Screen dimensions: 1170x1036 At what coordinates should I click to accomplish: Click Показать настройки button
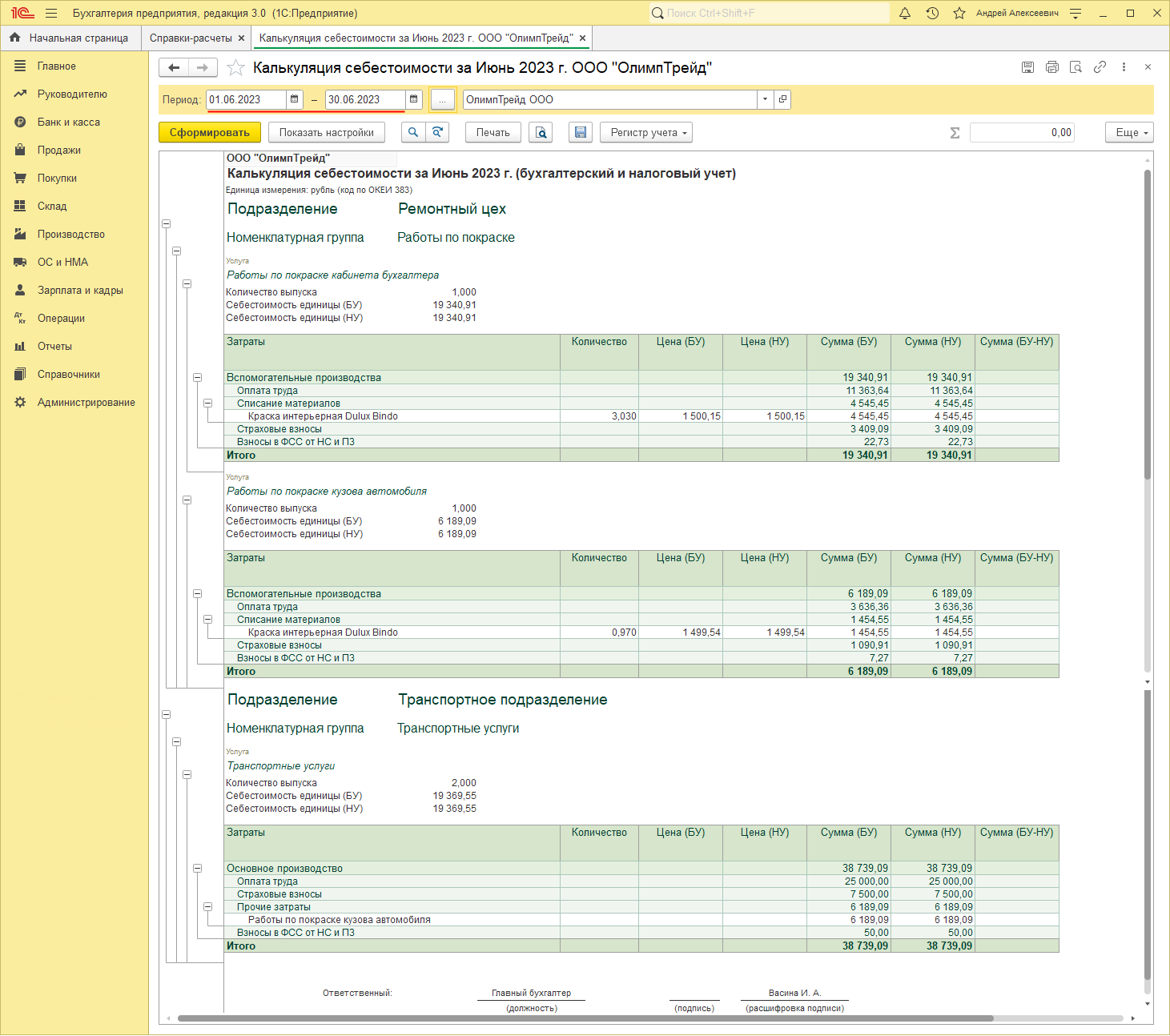pyautogui.click(x=327, y=132)
